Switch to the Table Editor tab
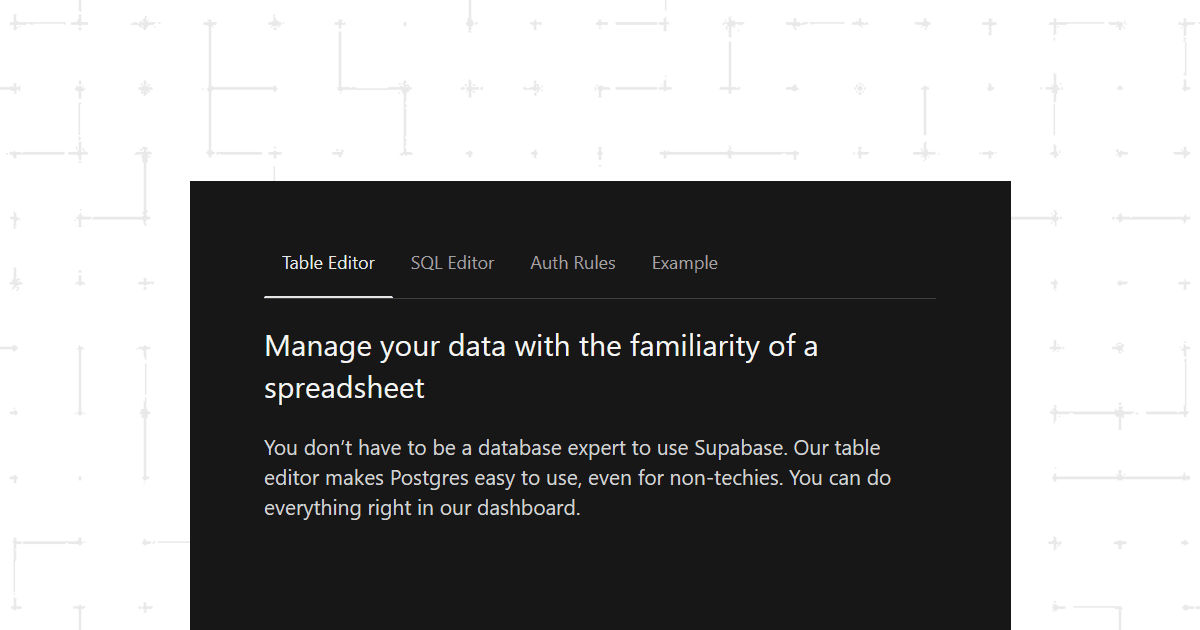Screen dimensions: 1200x630 coord(328,263)
